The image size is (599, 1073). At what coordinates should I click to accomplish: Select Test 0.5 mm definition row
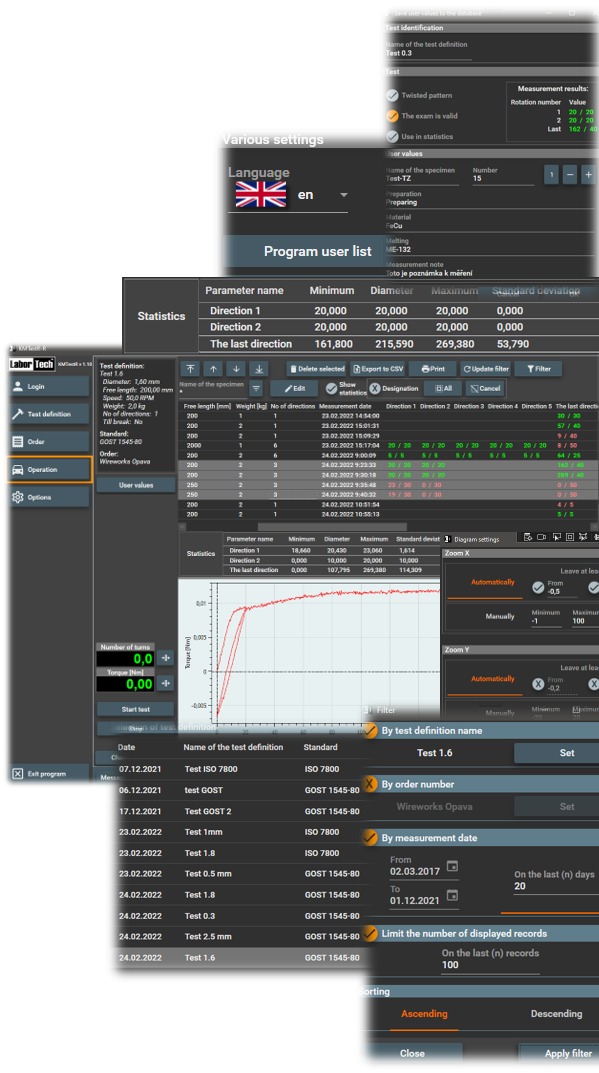pyautogui.click(x=242, y=874)
